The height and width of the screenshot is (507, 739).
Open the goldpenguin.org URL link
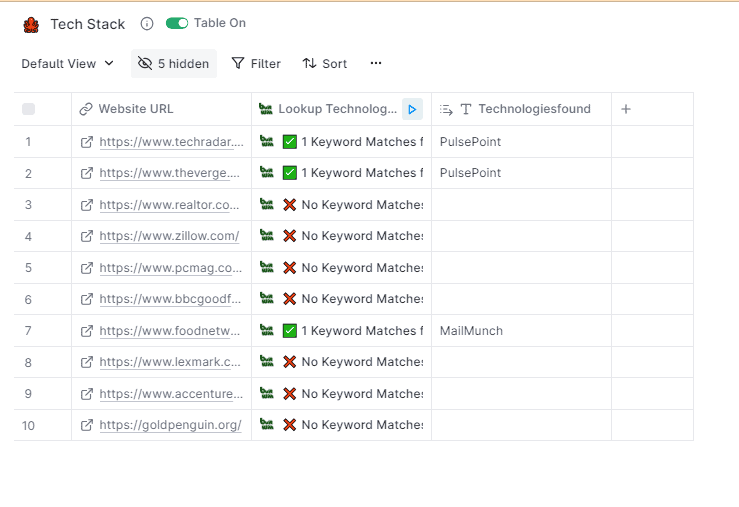click(171, 425)
